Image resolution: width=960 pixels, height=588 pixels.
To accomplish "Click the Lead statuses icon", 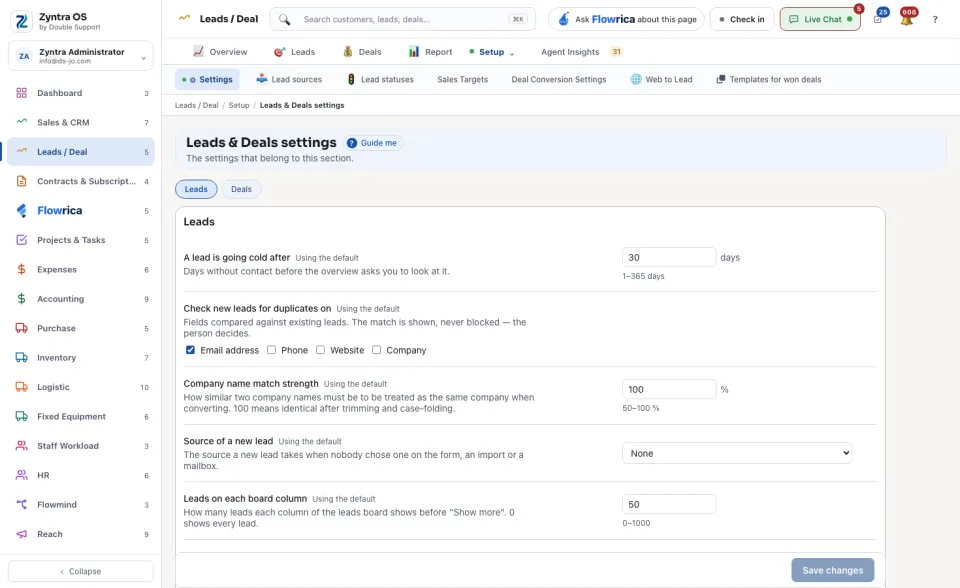I will pos(351,79).
